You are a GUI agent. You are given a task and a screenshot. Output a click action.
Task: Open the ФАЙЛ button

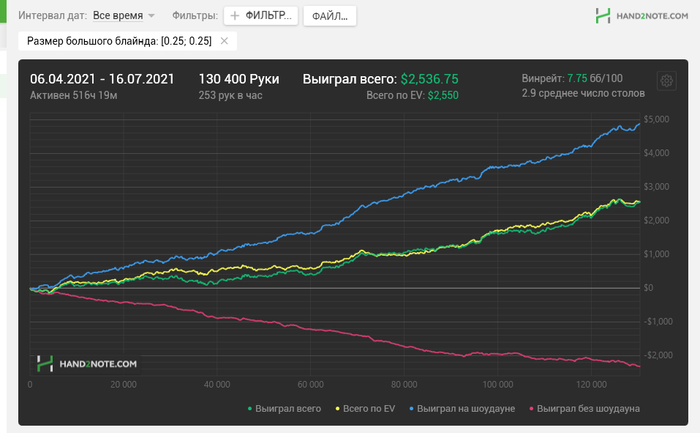click(330, 16)
